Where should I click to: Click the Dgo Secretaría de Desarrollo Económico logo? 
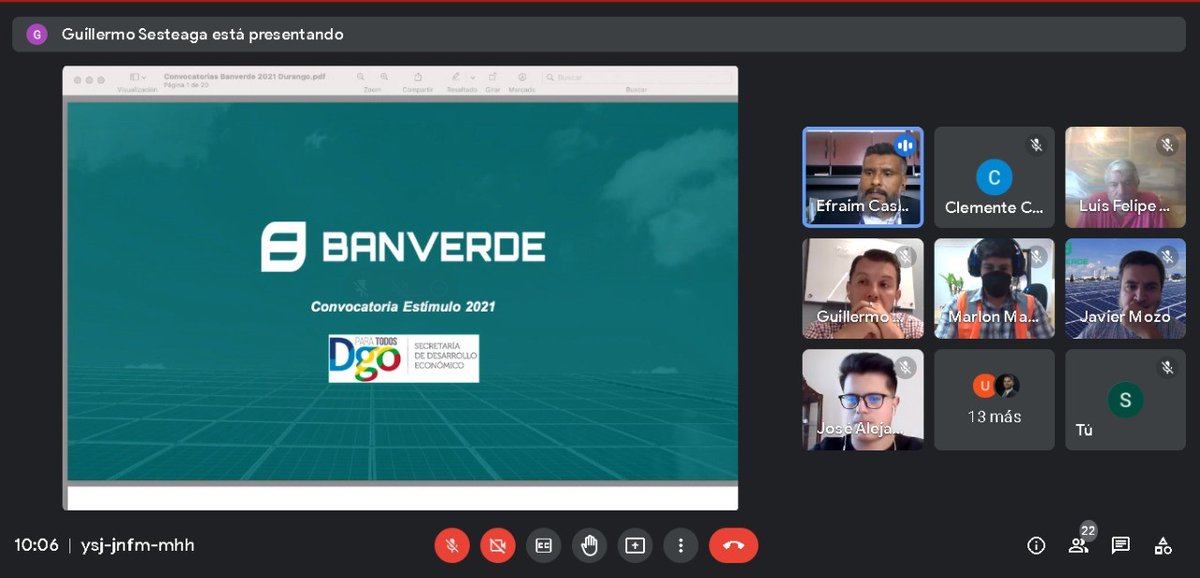pos(403,358)
